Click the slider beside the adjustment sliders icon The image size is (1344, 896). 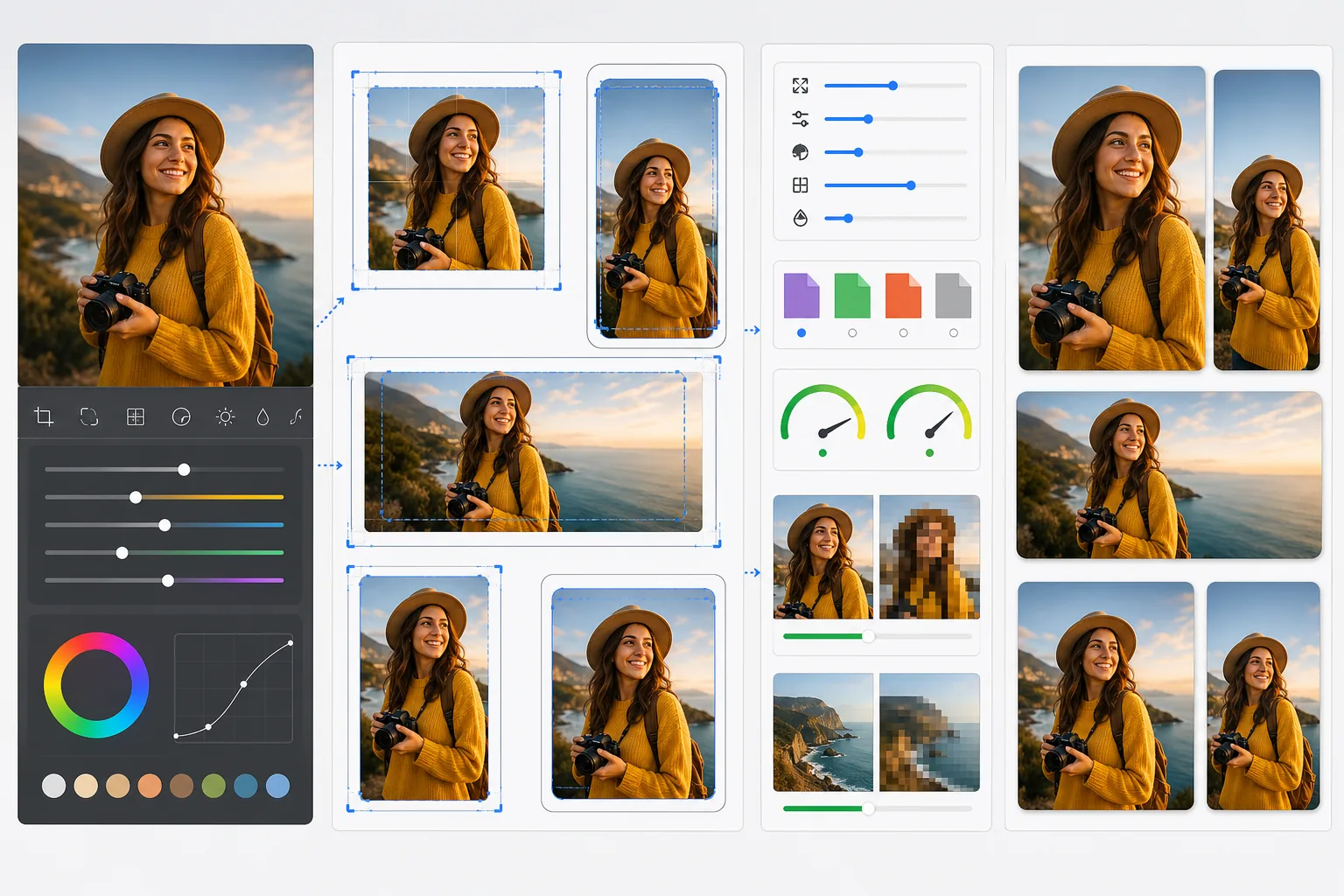895,119
